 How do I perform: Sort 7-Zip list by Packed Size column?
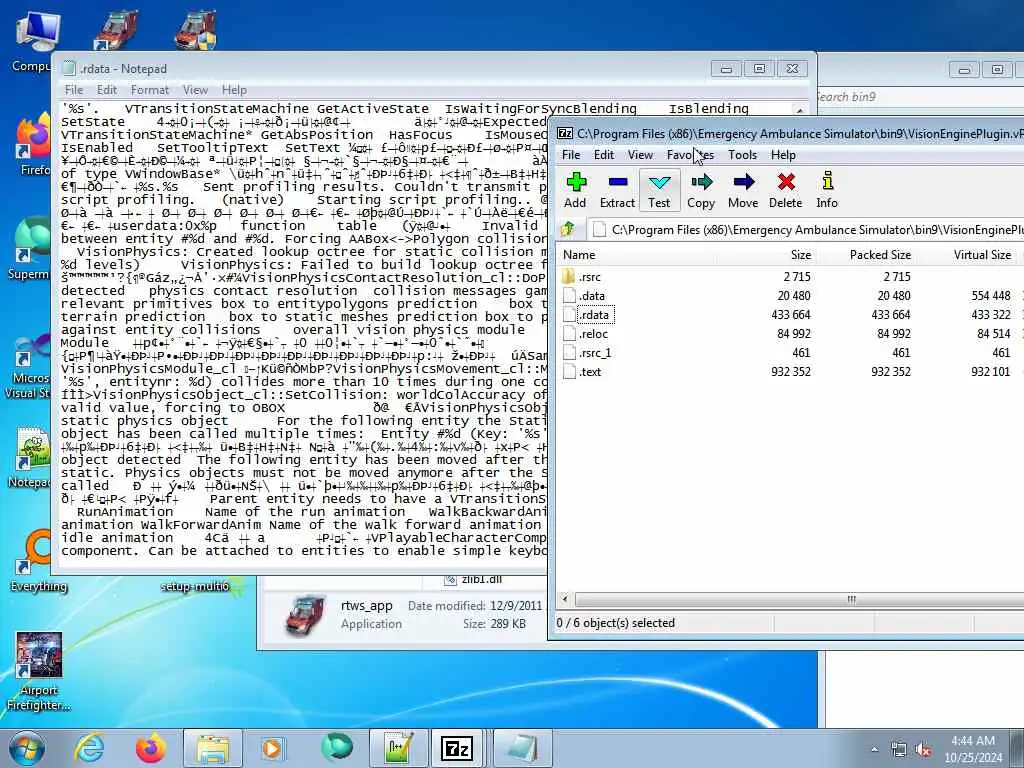click(866, 255)
